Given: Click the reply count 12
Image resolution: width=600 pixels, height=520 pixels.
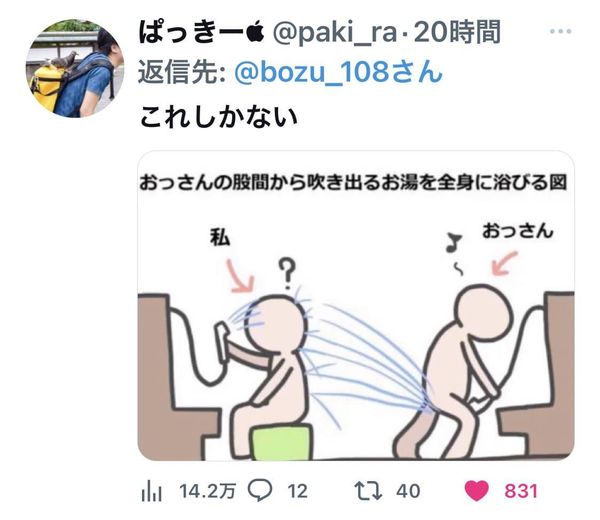Looking at the screenshot, I should 297,491.
